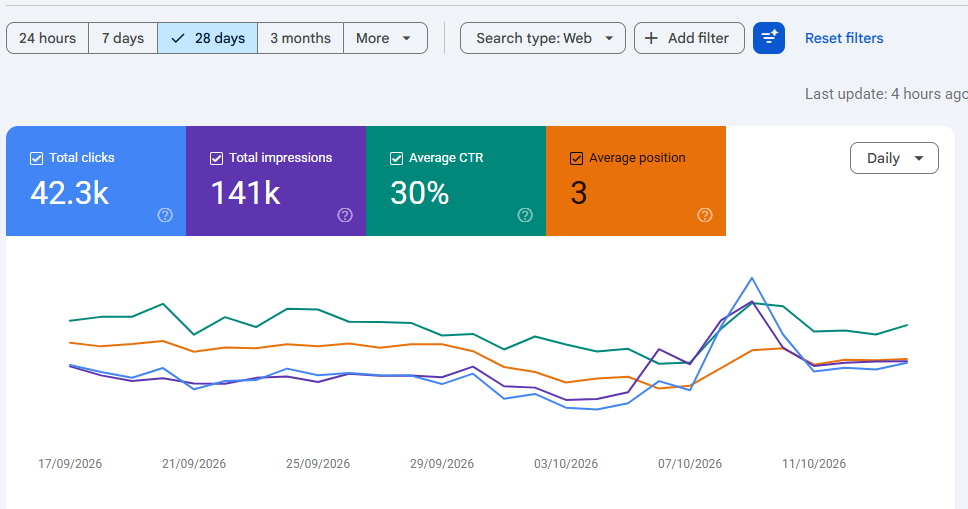Select the 7 days date range
Viewport: 968px width, 509px height.
tap(123, 38)
